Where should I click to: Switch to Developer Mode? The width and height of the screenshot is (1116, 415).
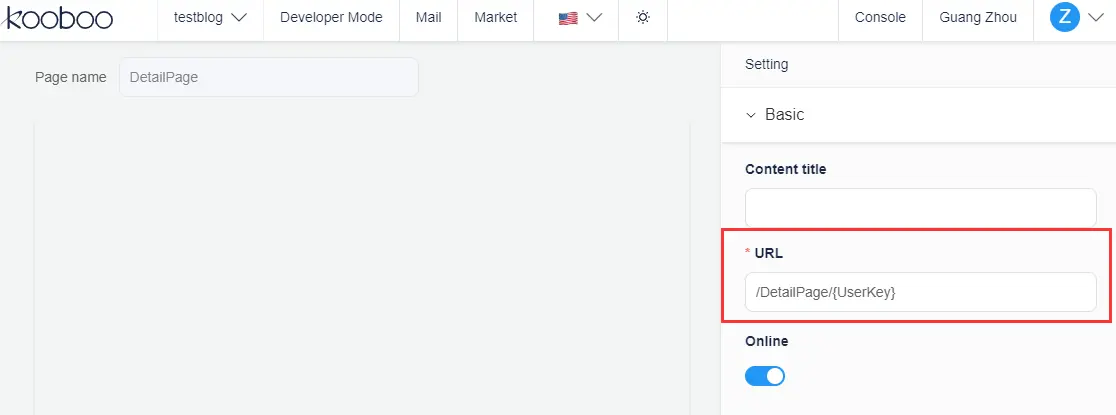click(331, 17)
